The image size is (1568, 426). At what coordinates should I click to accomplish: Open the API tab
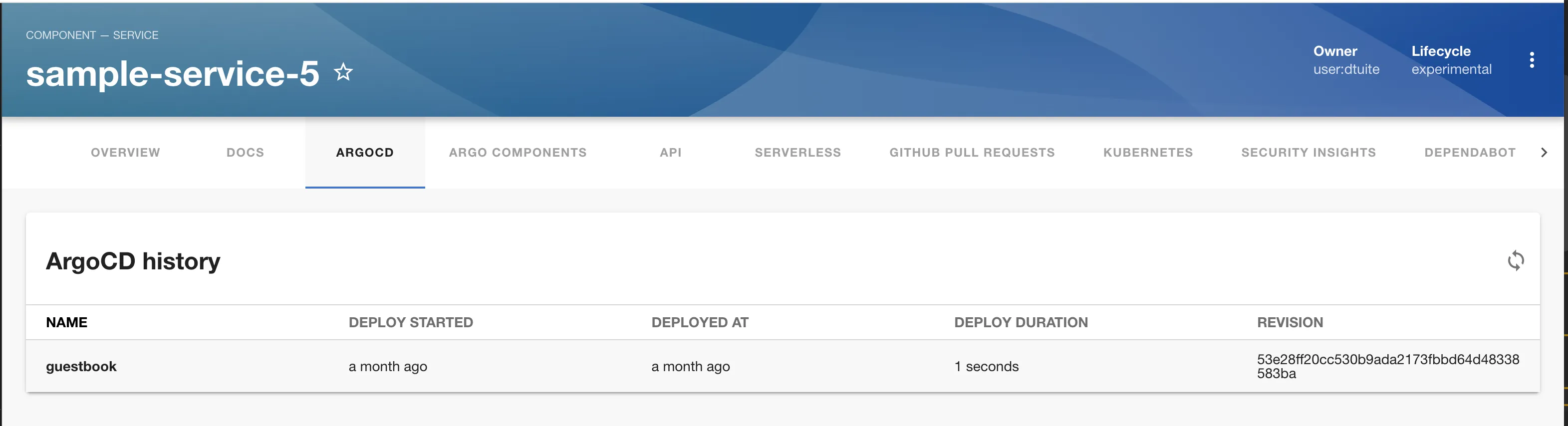point(670,153)
